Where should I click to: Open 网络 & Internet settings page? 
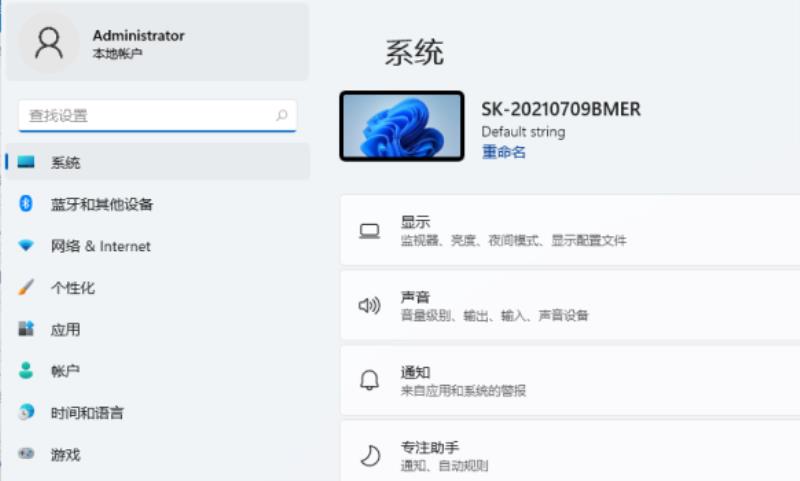click(157, 246)
